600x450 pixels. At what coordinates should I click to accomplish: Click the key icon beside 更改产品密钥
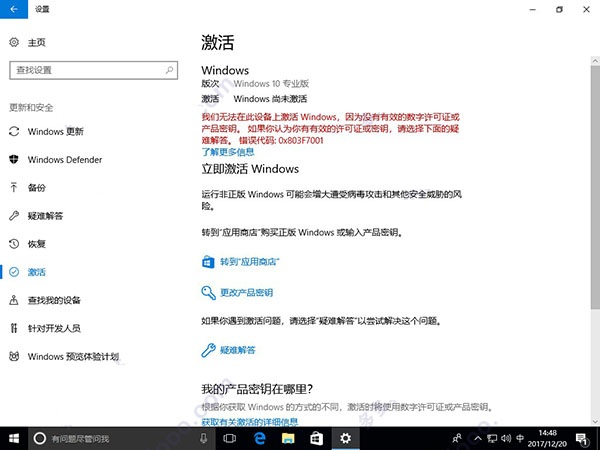209,293
